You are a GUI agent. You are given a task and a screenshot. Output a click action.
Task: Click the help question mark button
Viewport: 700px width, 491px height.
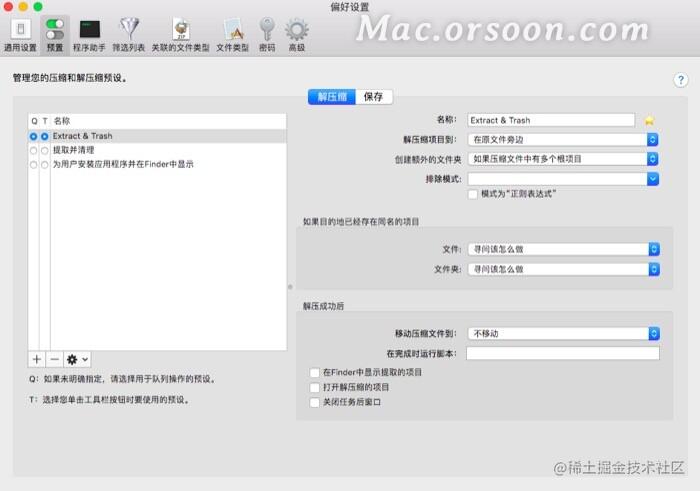(x=680, y=80)
